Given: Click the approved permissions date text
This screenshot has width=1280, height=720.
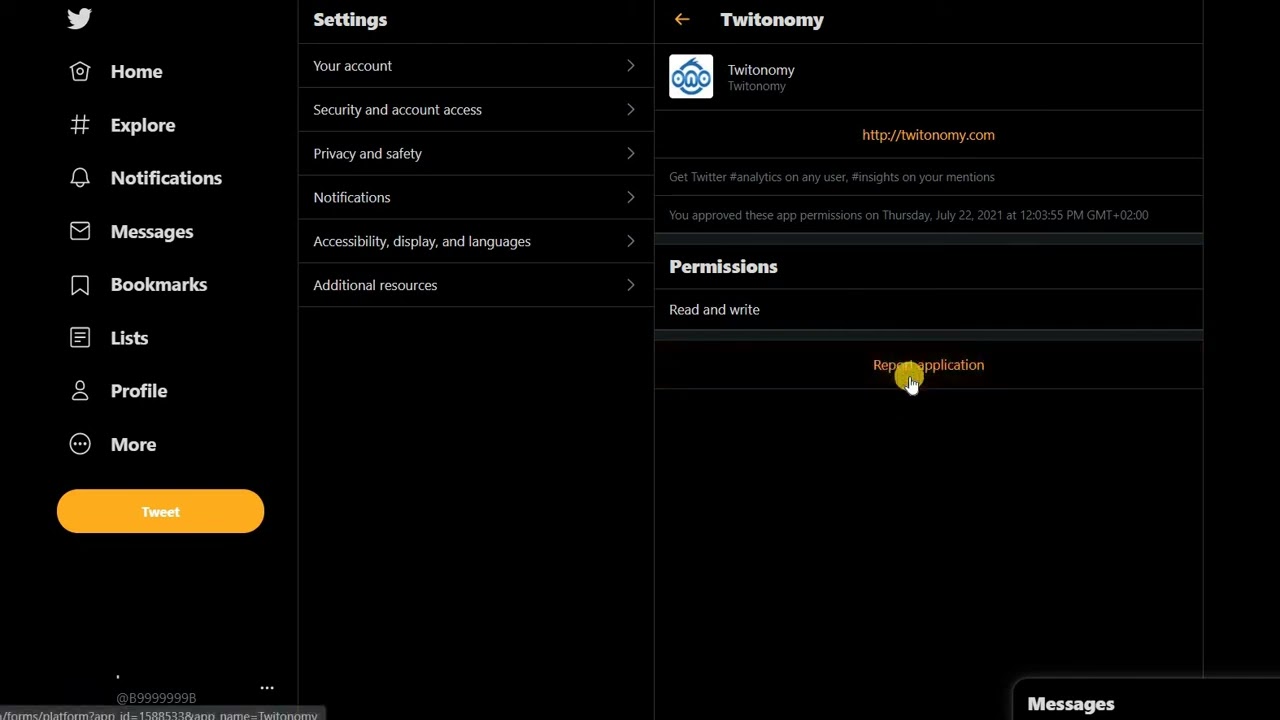Looking at the screenshot, I should pyautogui.click(x=909, y=215).
